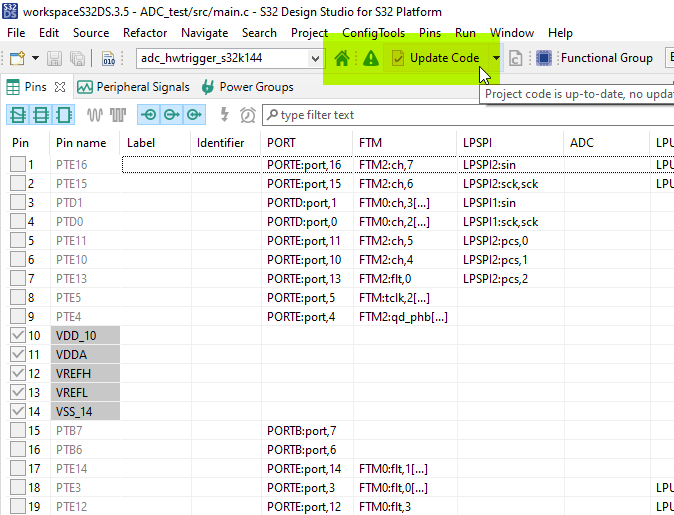Click the Save All icon
The image size is (674, 515).
coord(77,58)
